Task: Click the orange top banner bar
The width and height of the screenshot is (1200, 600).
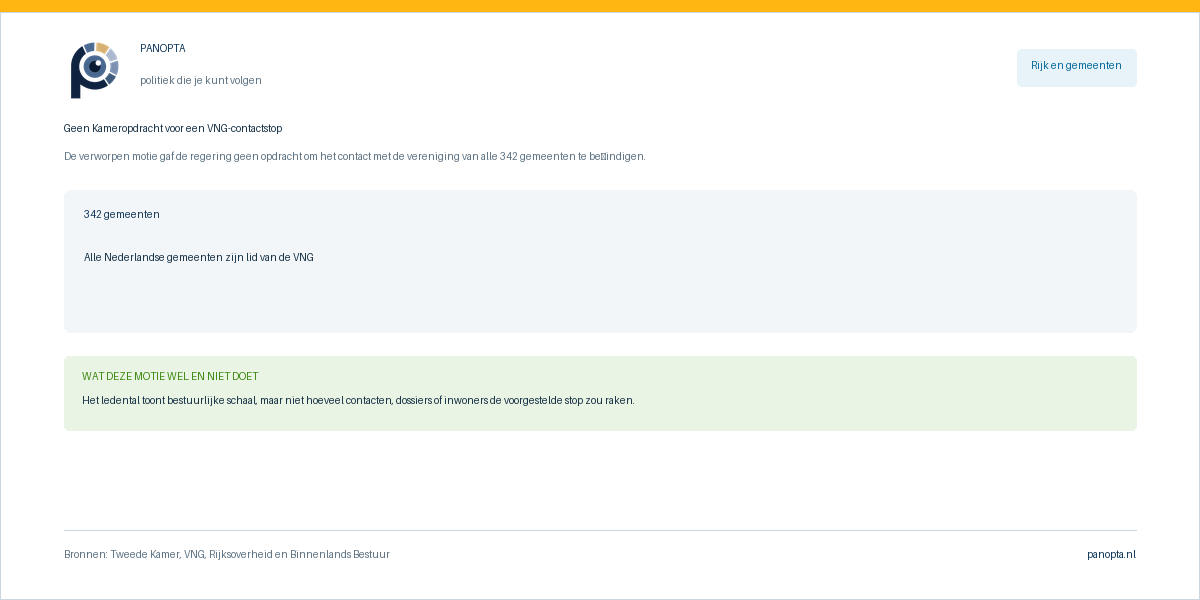Action: pos(600,6)
